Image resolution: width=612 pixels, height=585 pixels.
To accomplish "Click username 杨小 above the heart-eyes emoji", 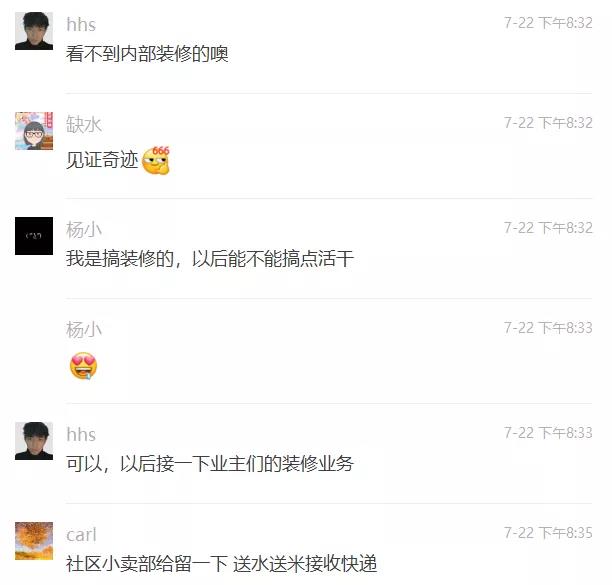I will tap(84, 329).
